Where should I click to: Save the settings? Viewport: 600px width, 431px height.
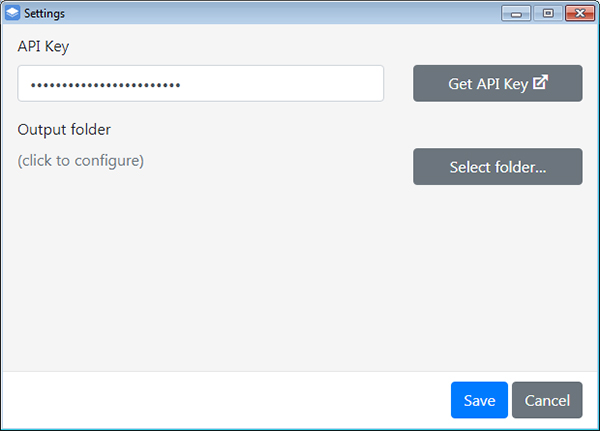(x=479, y=400)
